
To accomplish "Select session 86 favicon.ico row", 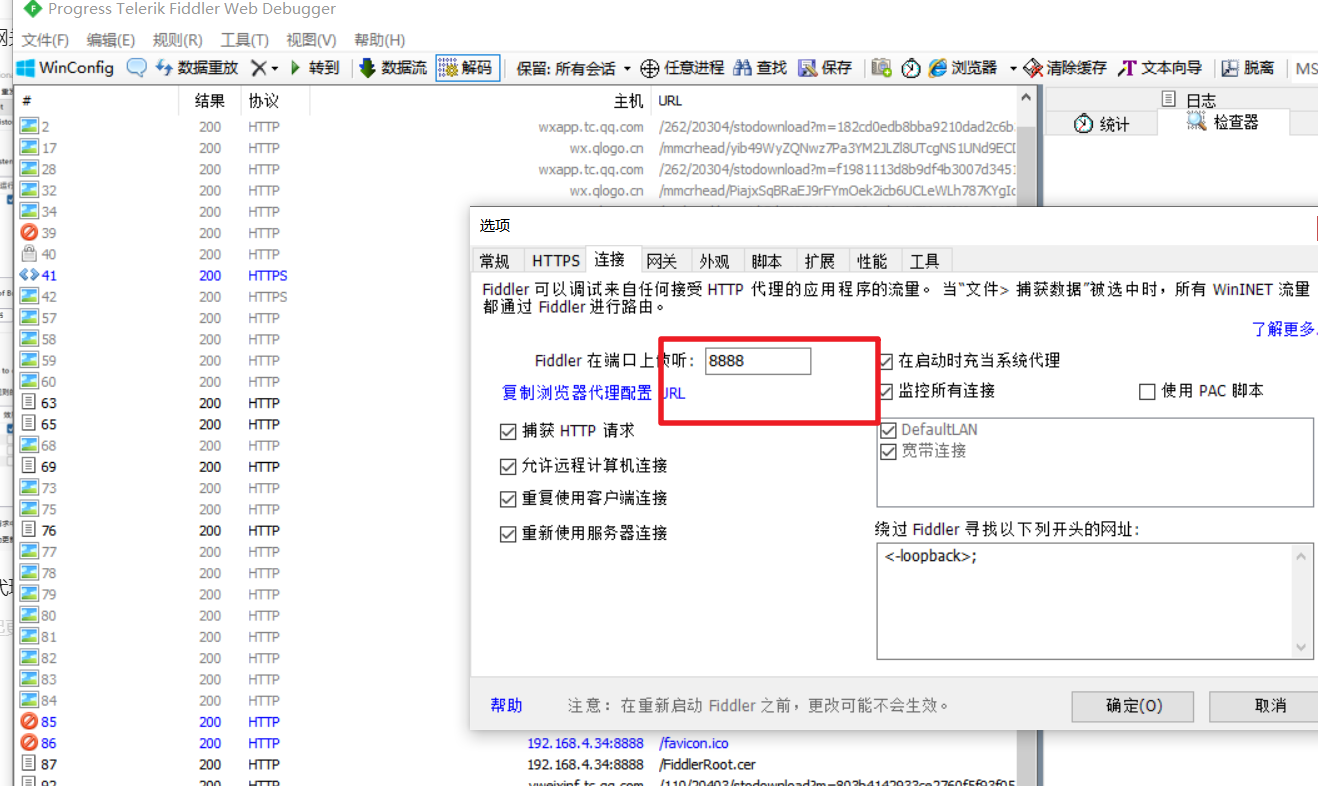I will (x=517, y=744).
